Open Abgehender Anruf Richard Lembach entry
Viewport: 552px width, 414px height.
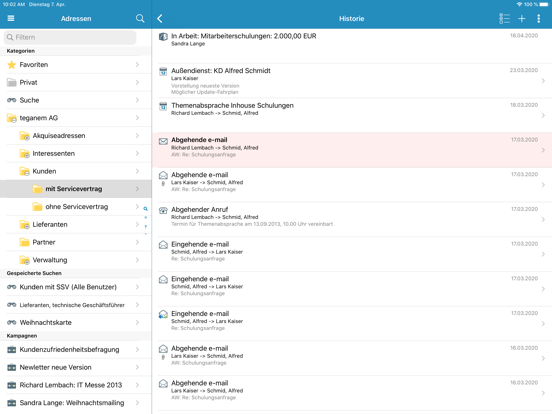click(352, 220)
